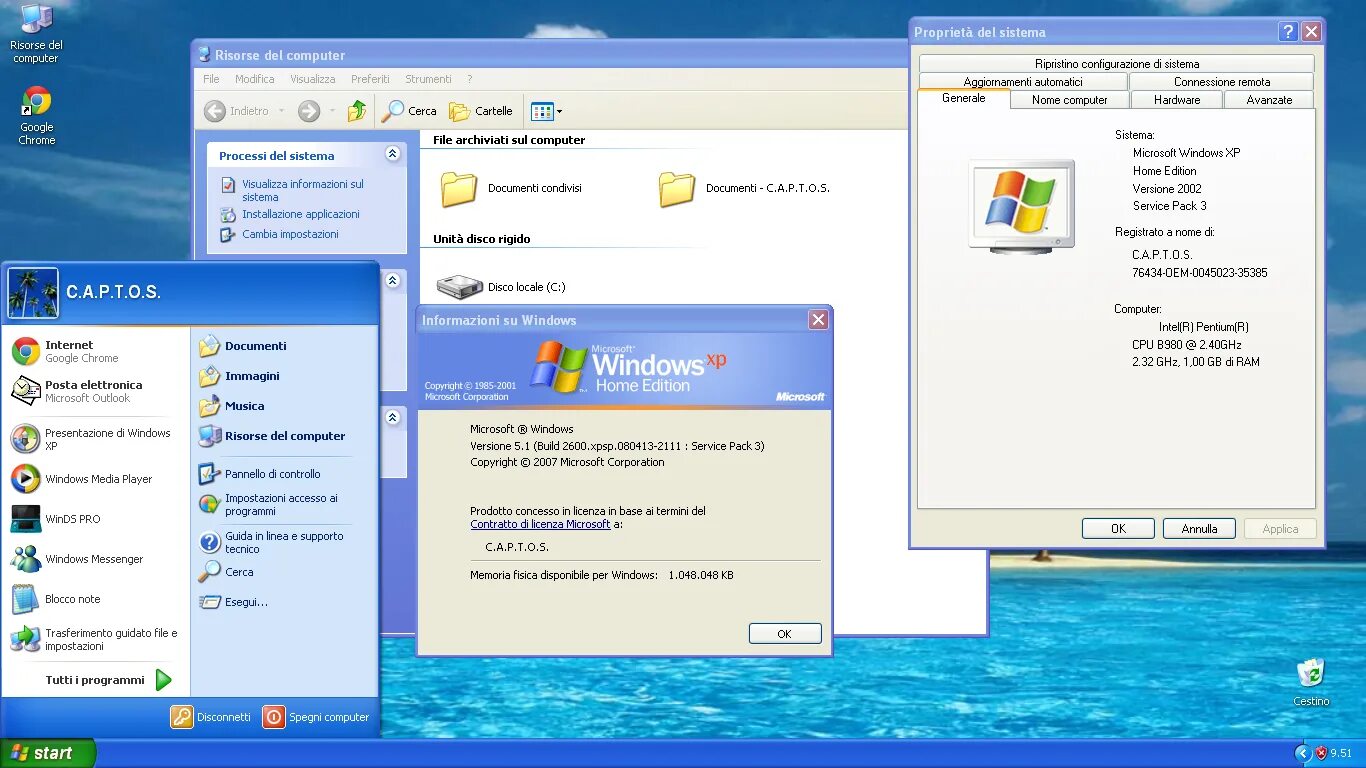Open Cerca in the Start menu
This screenshot has width=1366, height=768.
275,572
